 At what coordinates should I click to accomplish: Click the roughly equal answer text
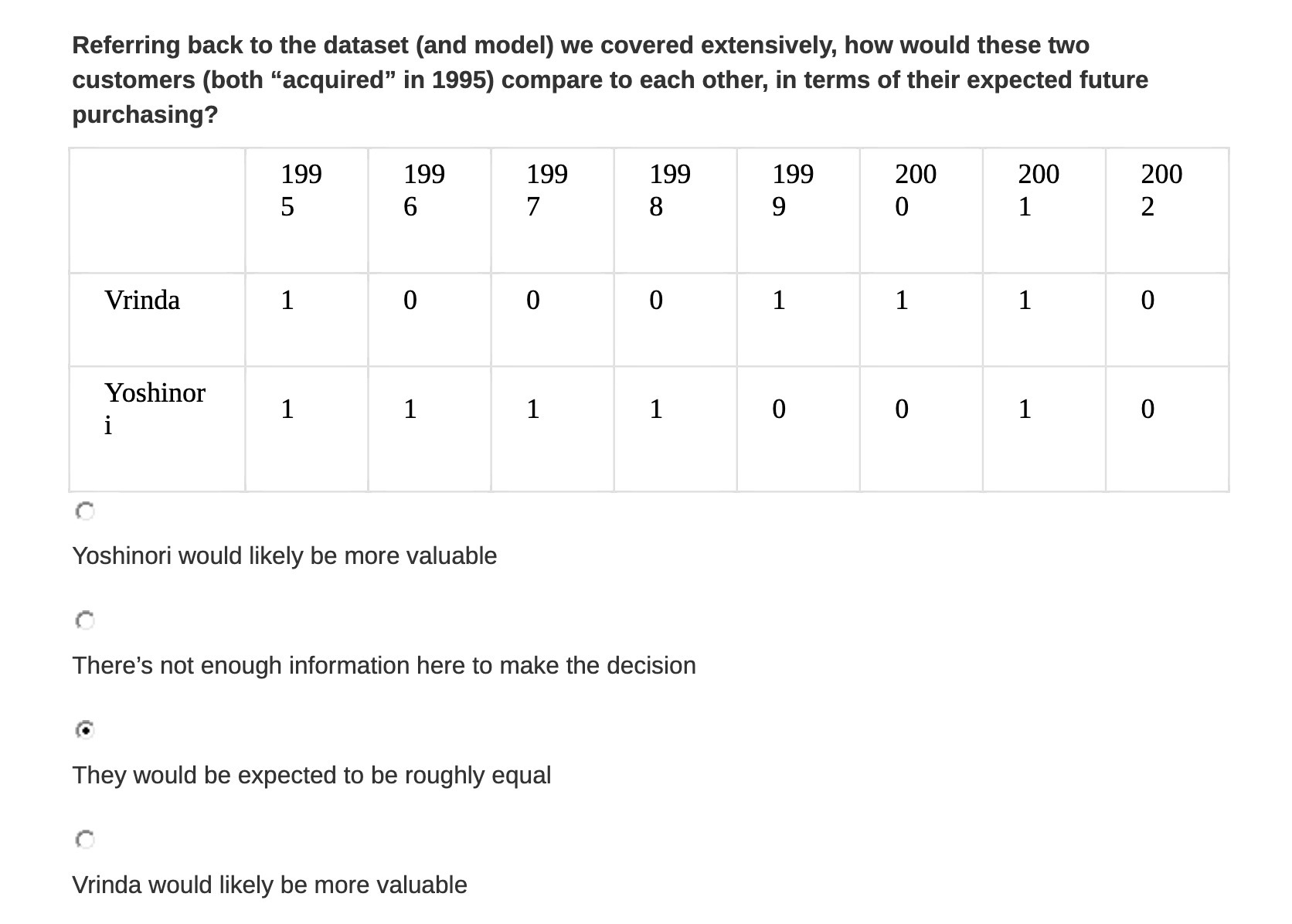click(x=311, y=775)
